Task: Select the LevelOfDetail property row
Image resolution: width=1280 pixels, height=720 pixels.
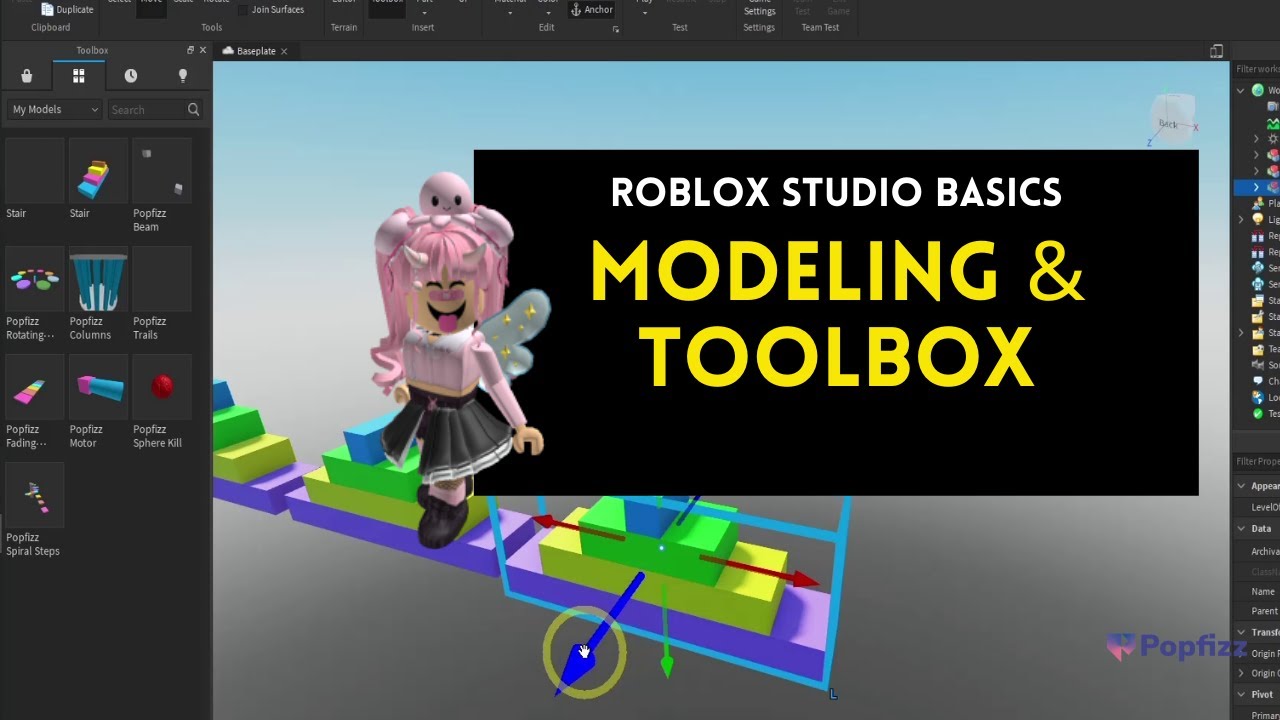Action: pos(1256,507)
